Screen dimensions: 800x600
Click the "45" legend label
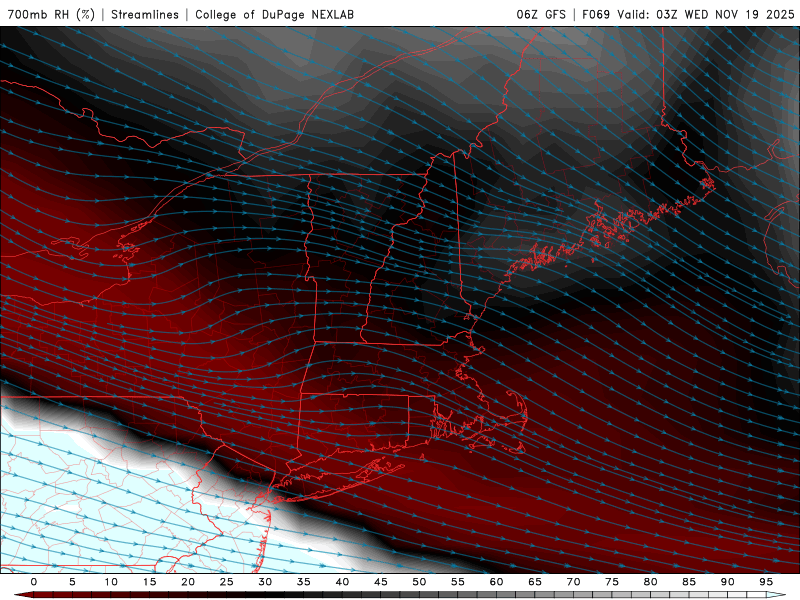[x=381, y=582]
